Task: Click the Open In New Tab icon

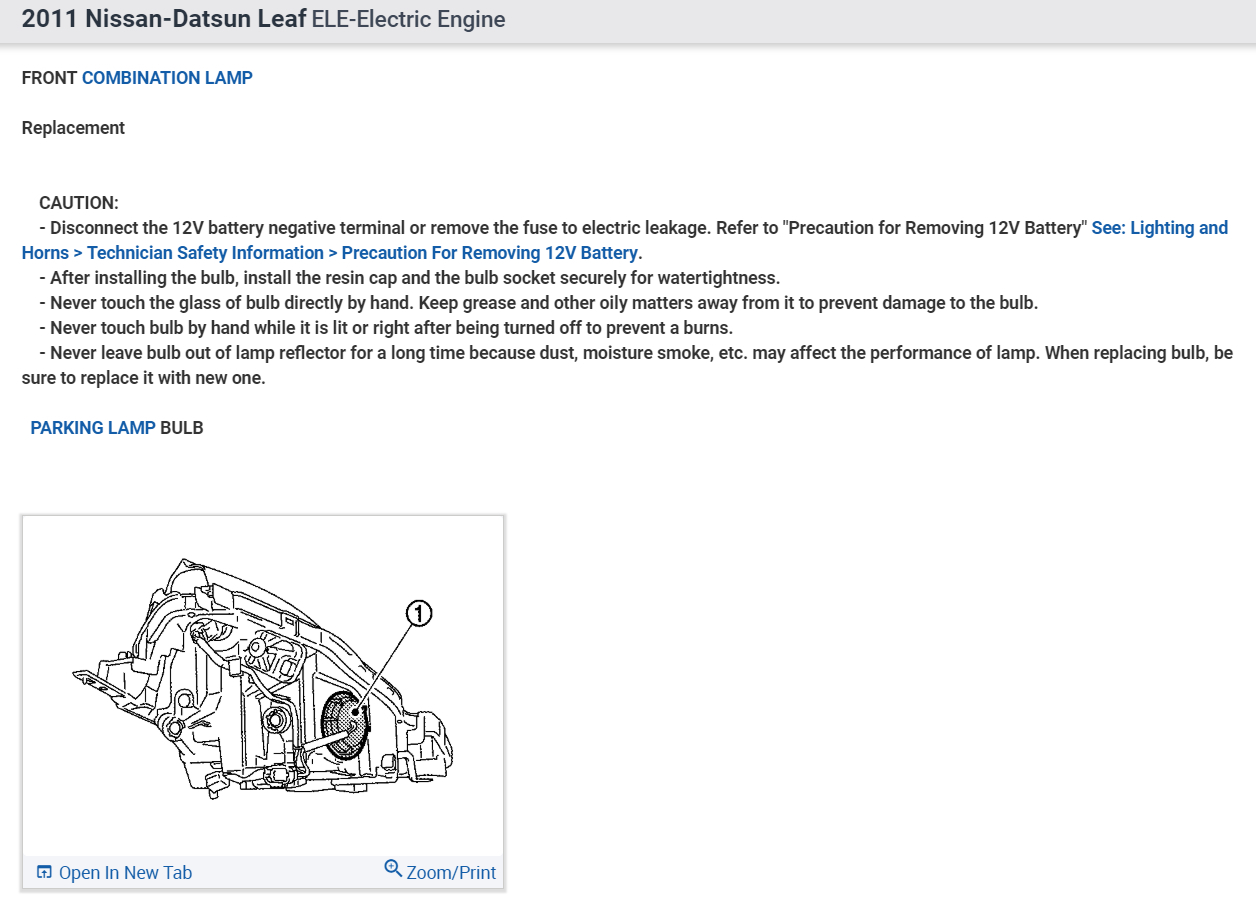Action: click(x=44, y=872)
